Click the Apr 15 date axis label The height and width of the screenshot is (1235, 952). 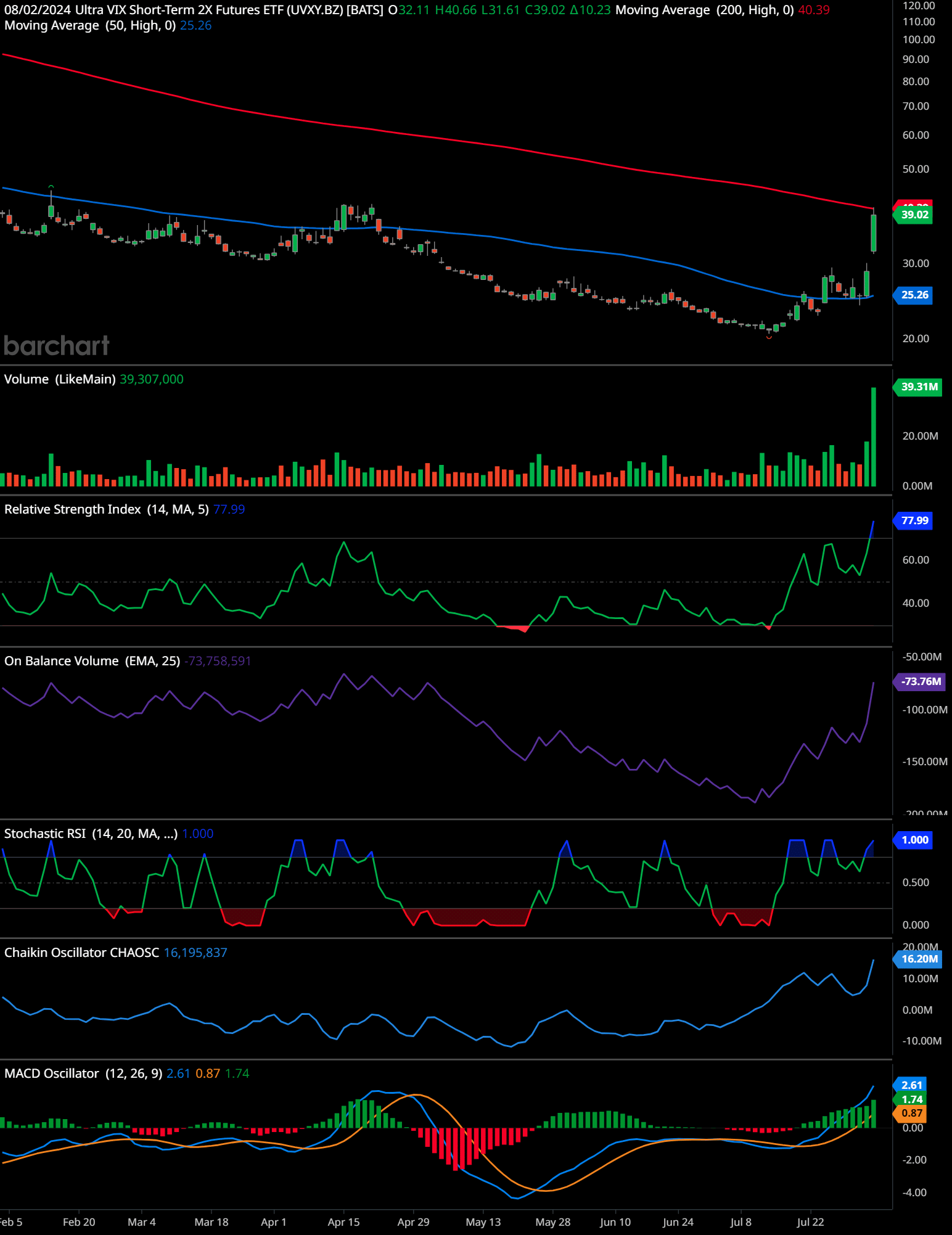343,1222
